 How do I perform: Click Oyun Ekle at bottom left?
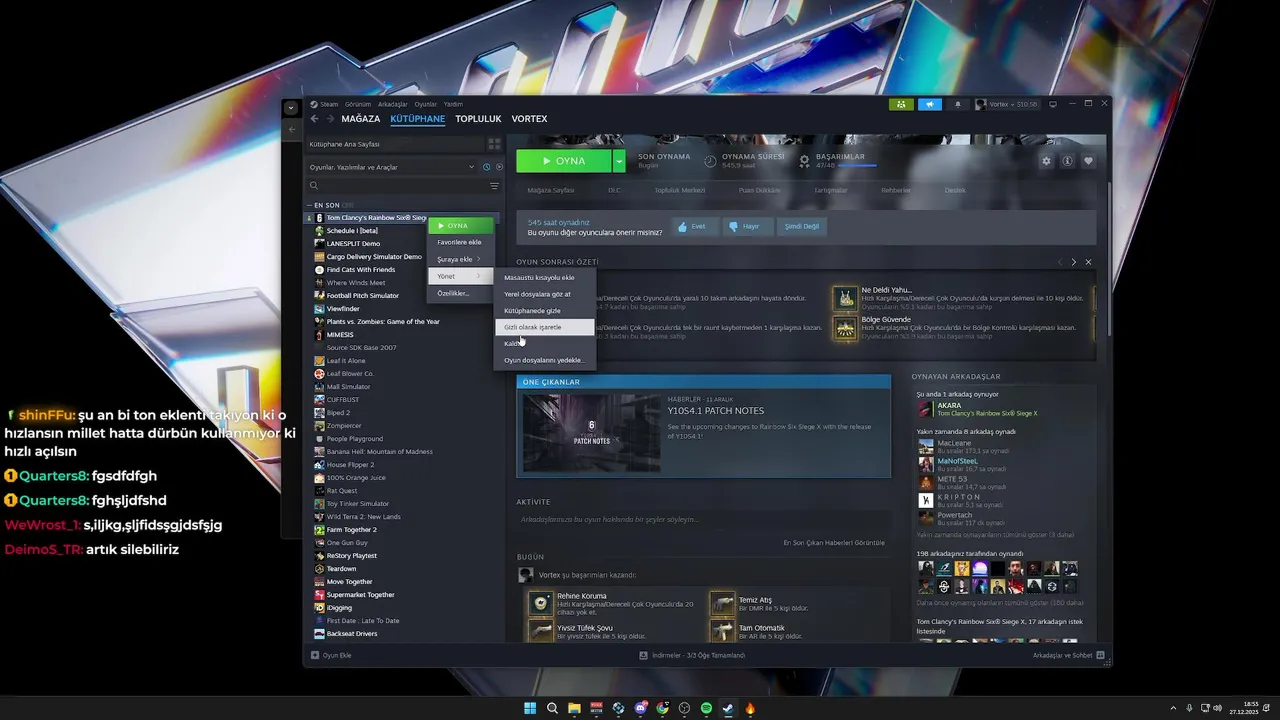pos(331,655)
